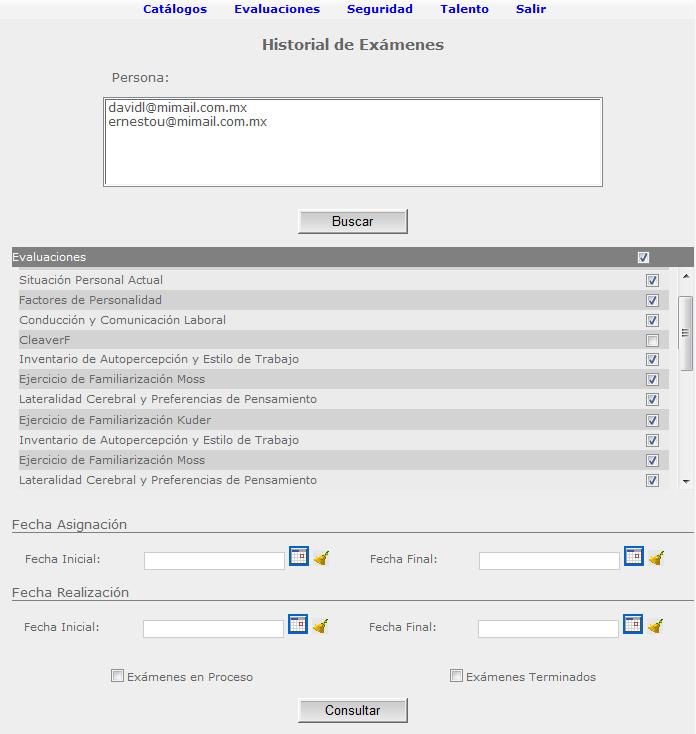696x734 pixels.
Task: Click the Consultar button
Action: tap(353, 711)
